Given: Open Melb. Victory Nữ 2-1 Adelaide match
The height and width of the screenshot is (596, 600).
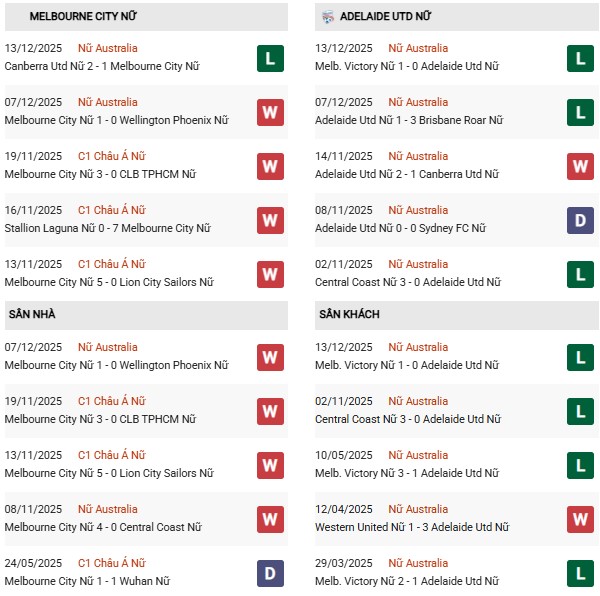Looking at the screenshot, I should coord(406,581).
